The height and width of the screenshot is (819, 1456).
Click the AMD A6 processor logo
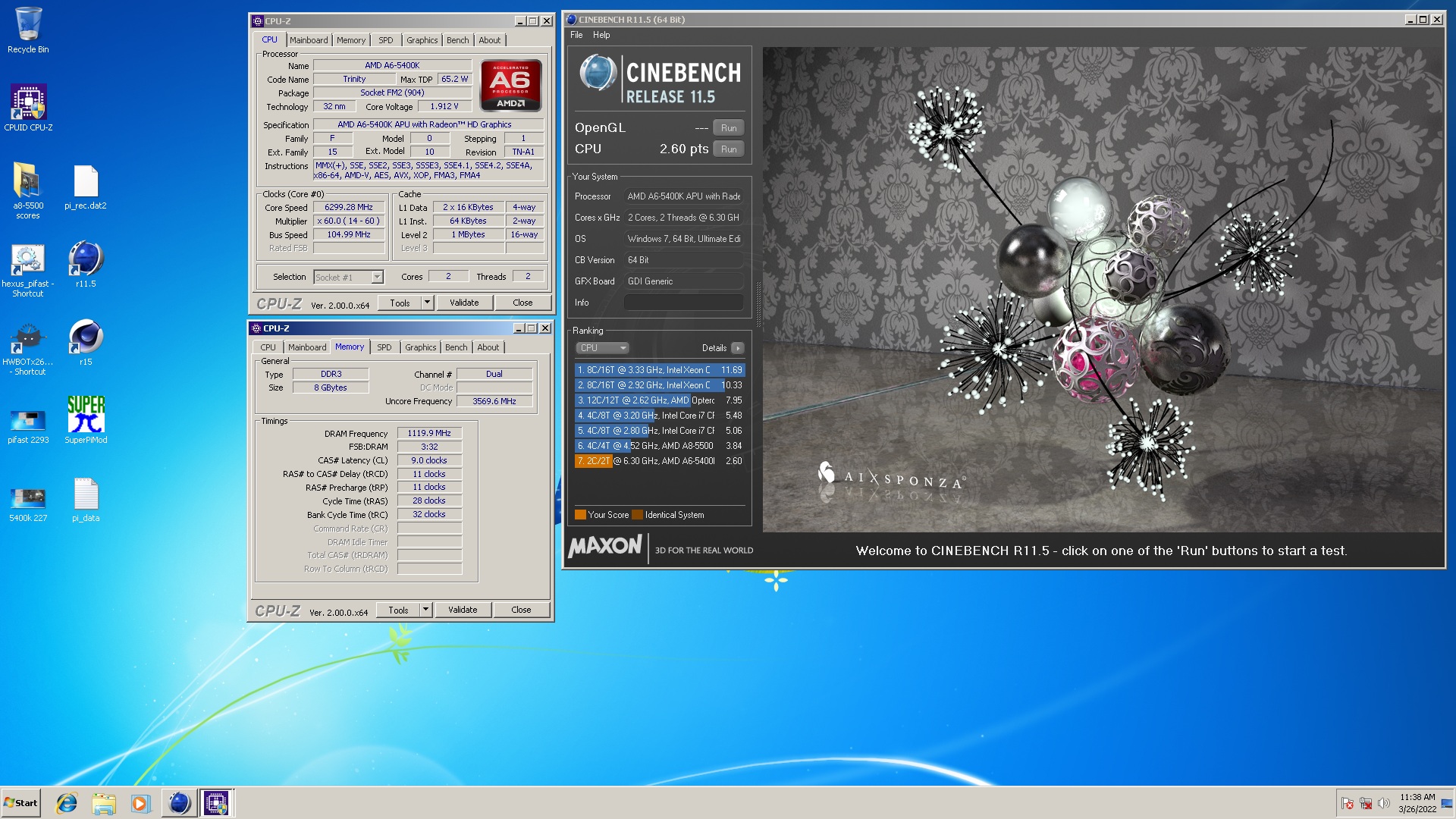[510, 85]
